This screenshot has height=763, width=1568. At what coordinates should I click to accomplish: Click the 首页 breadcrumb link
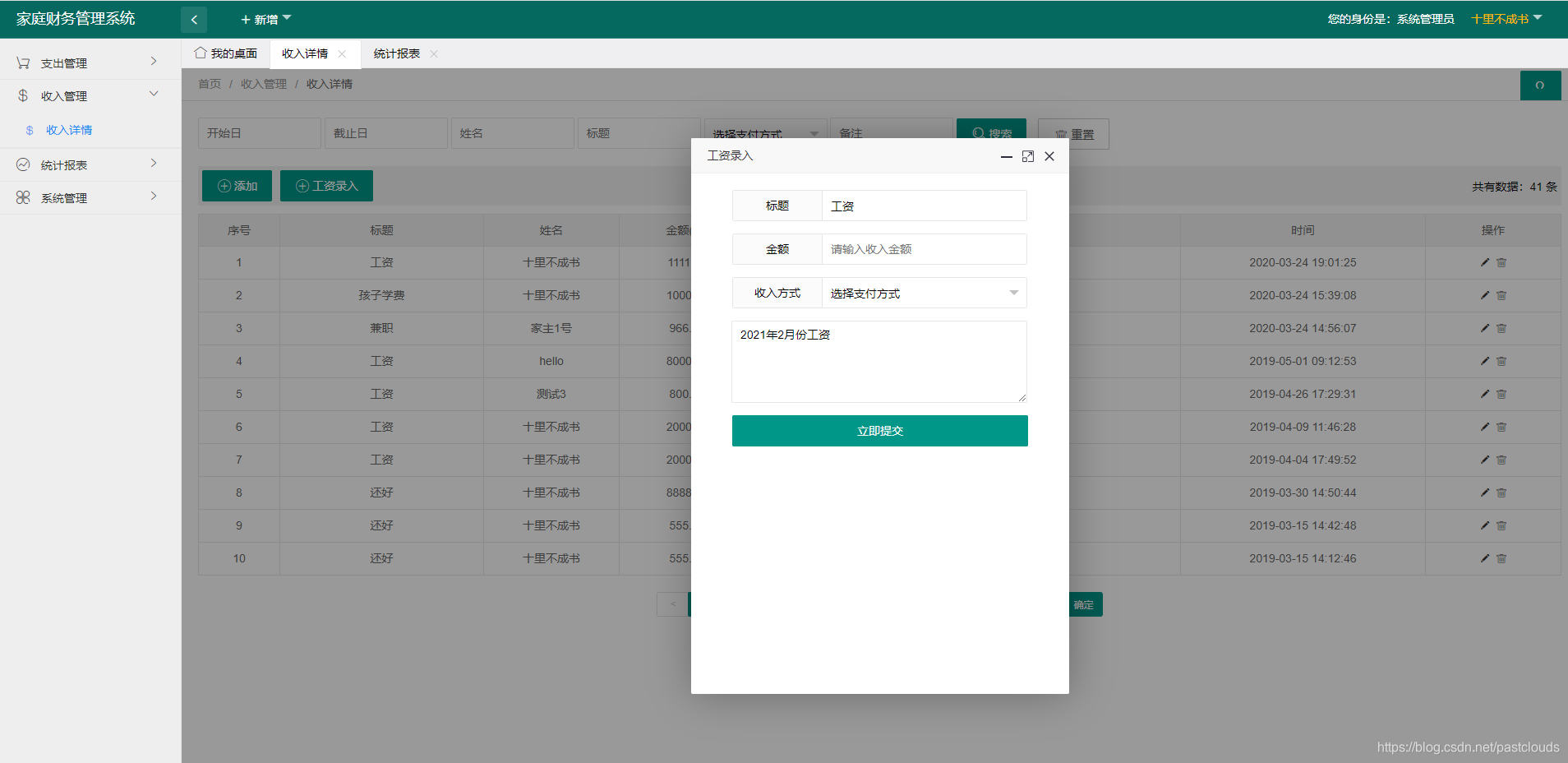[x=210, y=84]
